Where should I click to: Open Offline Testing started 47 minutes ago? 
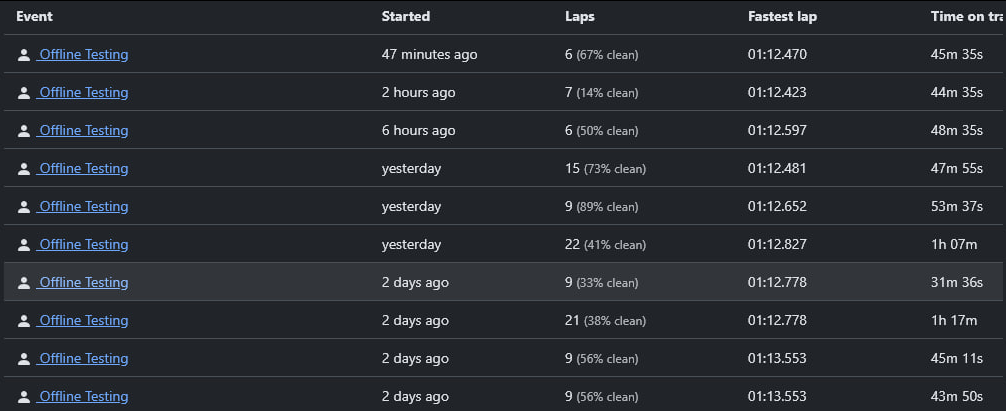click(x=83, y=55)
